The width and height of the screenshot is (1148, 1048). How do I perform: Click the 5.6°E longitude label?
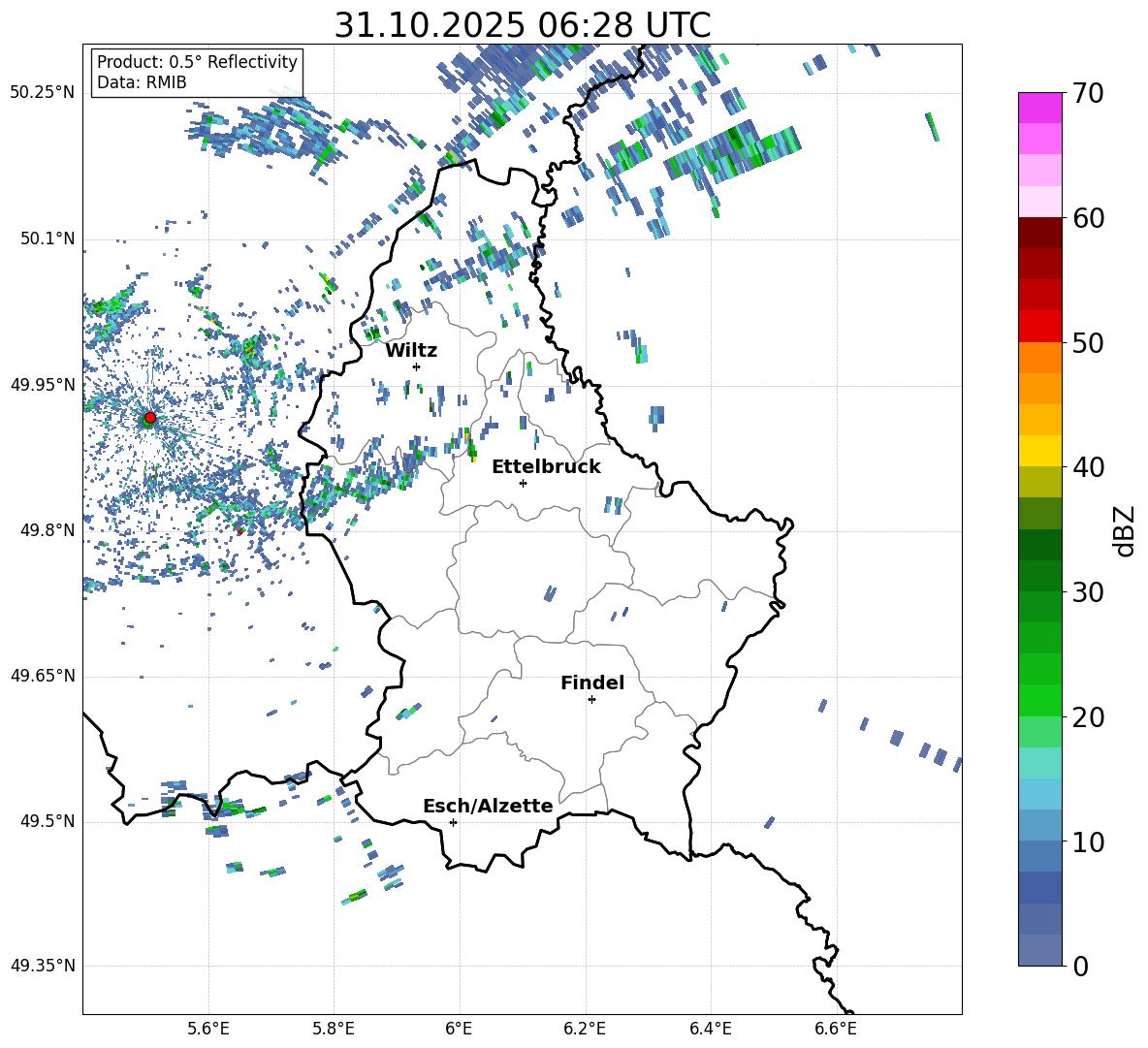pyautogui.click(x=208, y=1029)
